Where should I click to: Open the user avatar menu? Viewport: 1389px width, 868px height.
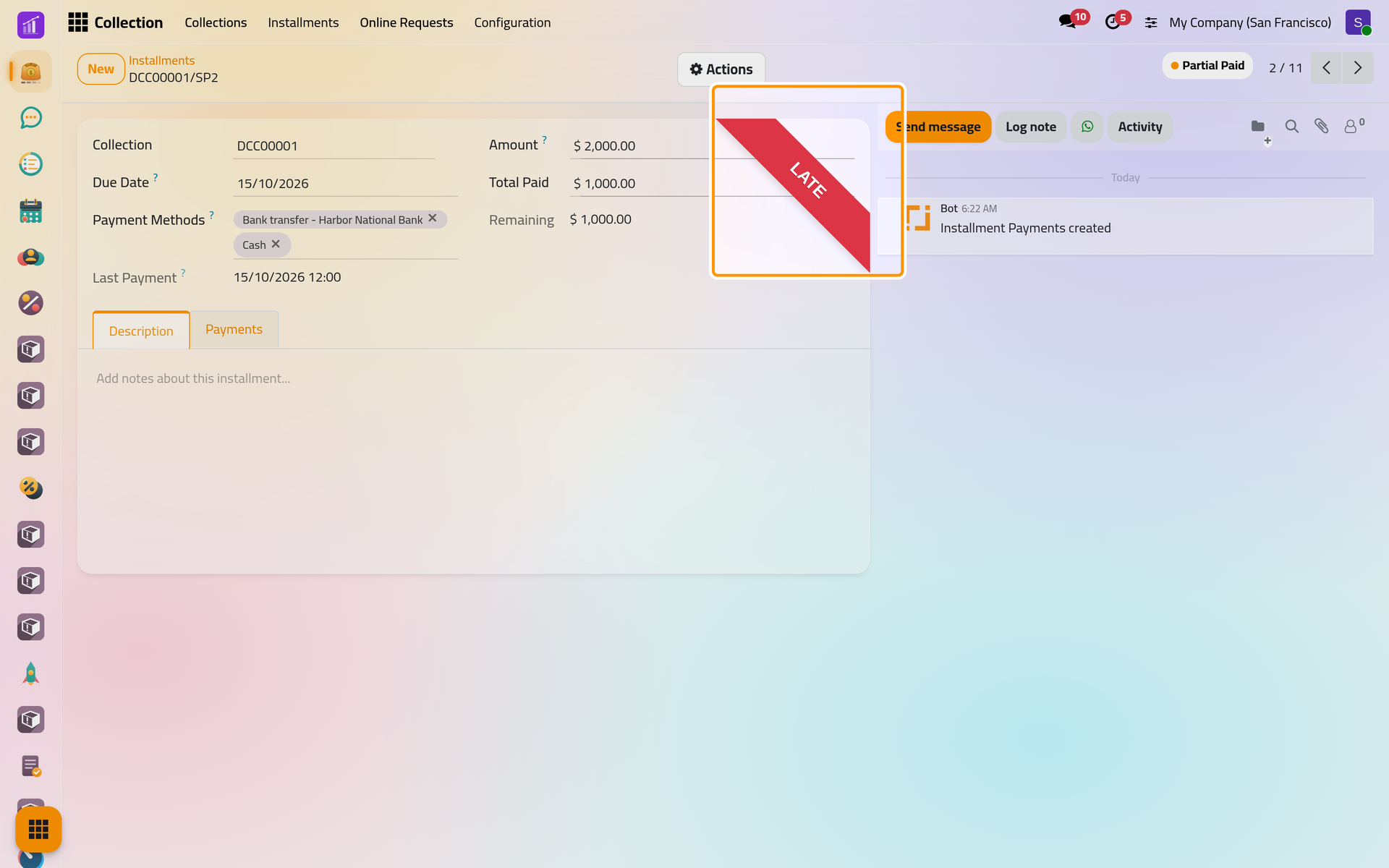(1358, 22)
